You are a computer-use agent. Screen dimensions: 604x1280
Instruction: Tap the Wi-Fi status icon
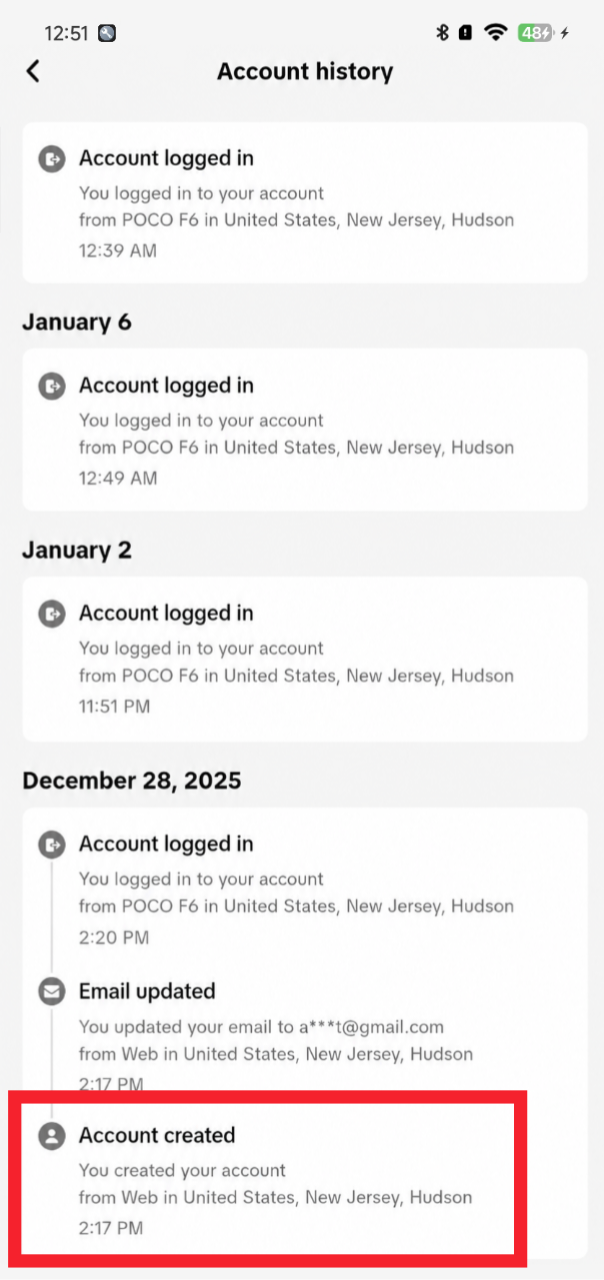(496, 32)
